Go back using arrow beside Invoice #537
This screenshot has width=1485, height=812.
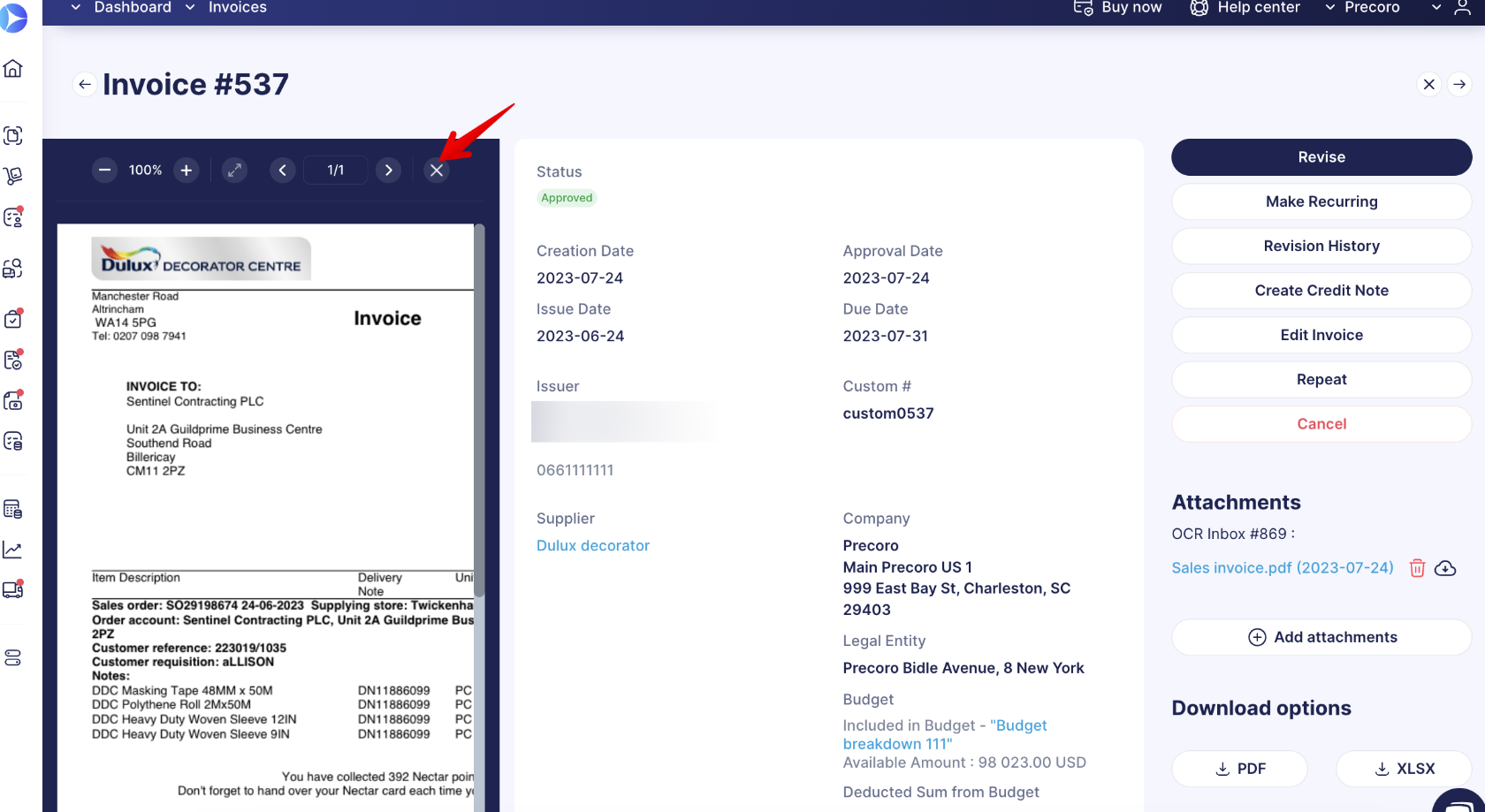click(85, 84)
